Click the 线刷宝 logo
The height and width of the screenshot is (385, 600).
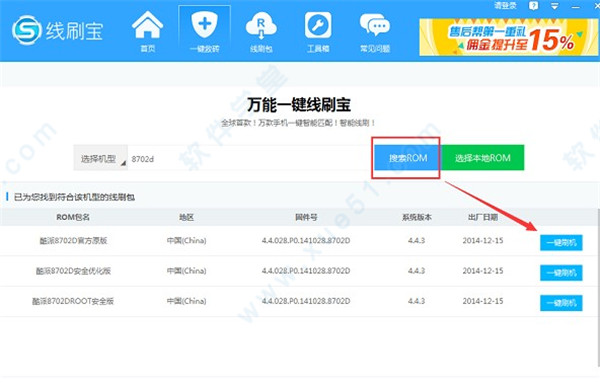(57, 30)
